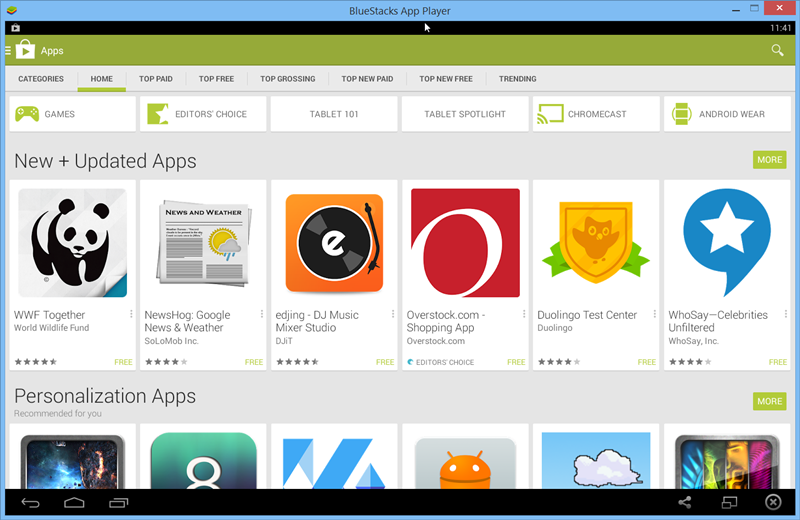Image resolution: width=800 pixels, height=520 pixels.
Task: Click Editors' Choice badge on Overstock card
Action: coord(441,362)
